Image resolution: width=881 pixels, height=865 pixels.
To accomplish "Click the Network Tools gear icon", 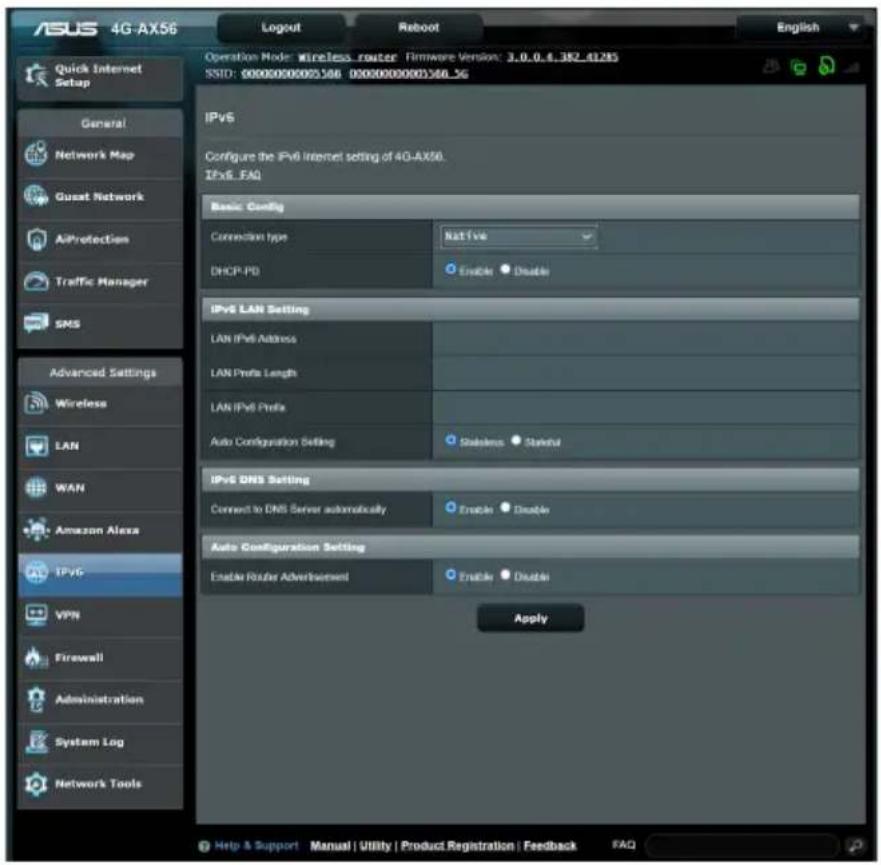I will coord(37,784).
